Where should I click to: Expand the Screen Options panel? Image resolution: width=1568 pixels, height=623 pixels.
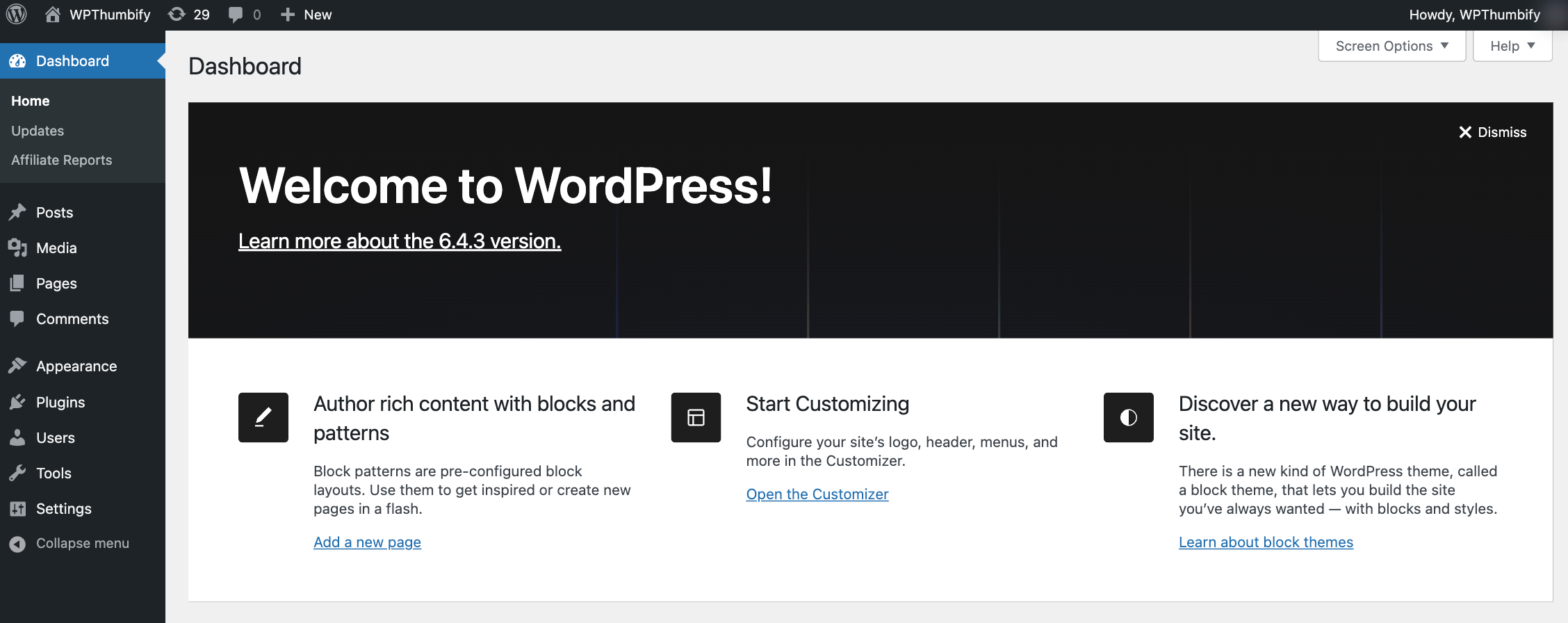[1392, 46]
